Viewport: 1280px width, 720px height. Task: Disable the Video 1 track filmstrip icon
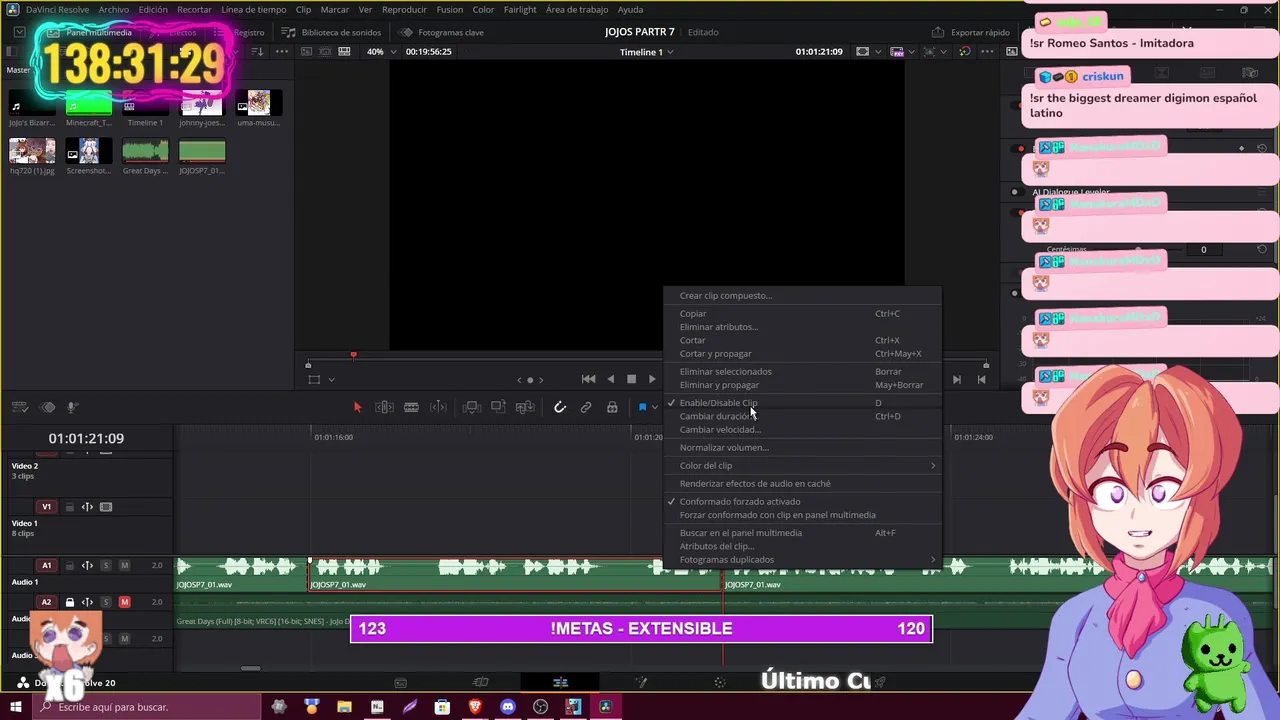[106, 507]
